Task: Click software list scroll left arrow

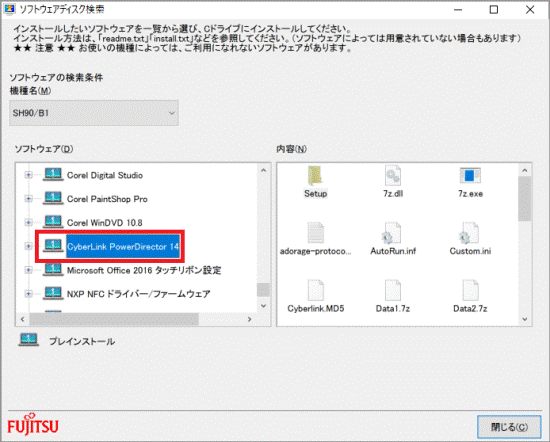Action: coord(22,319)
